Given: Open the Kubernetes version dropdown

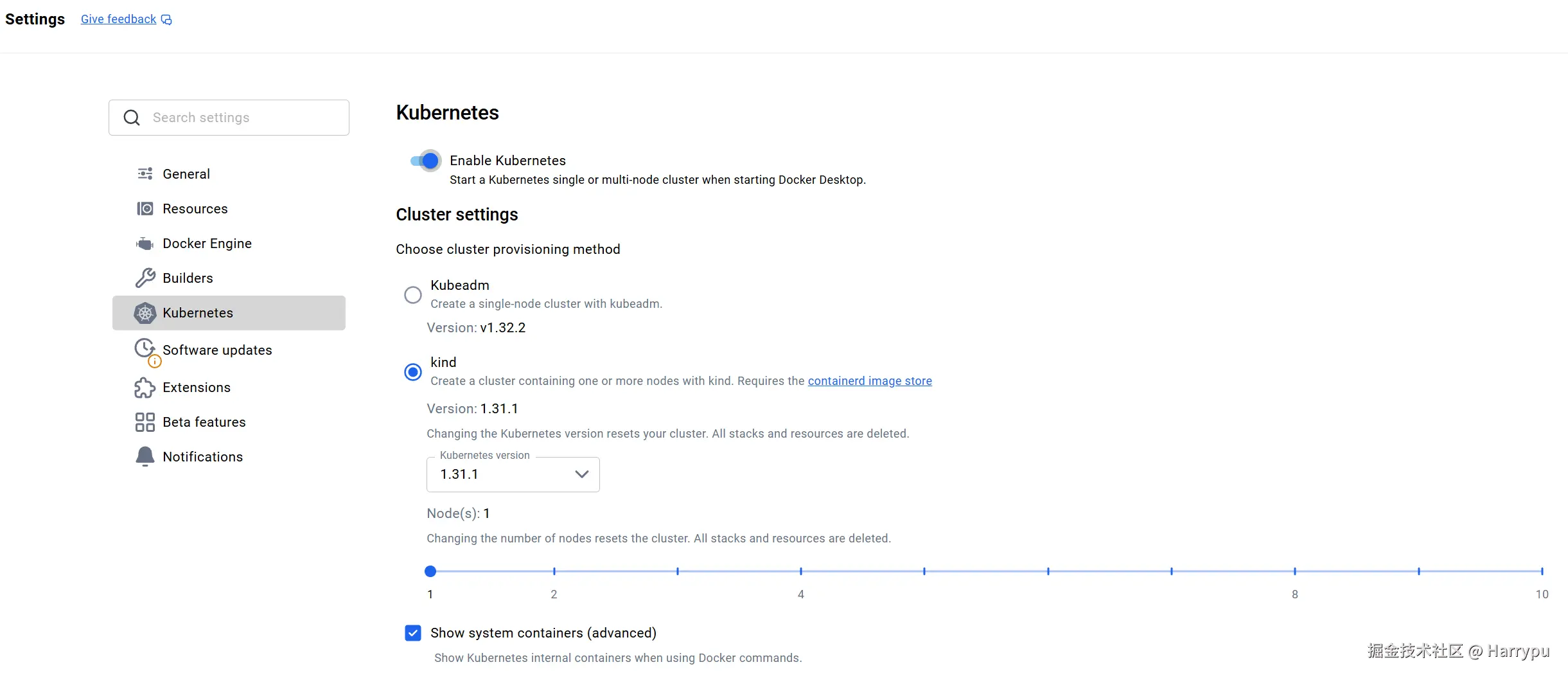Looking at the screenshot, I should click(x=513, y=474).
